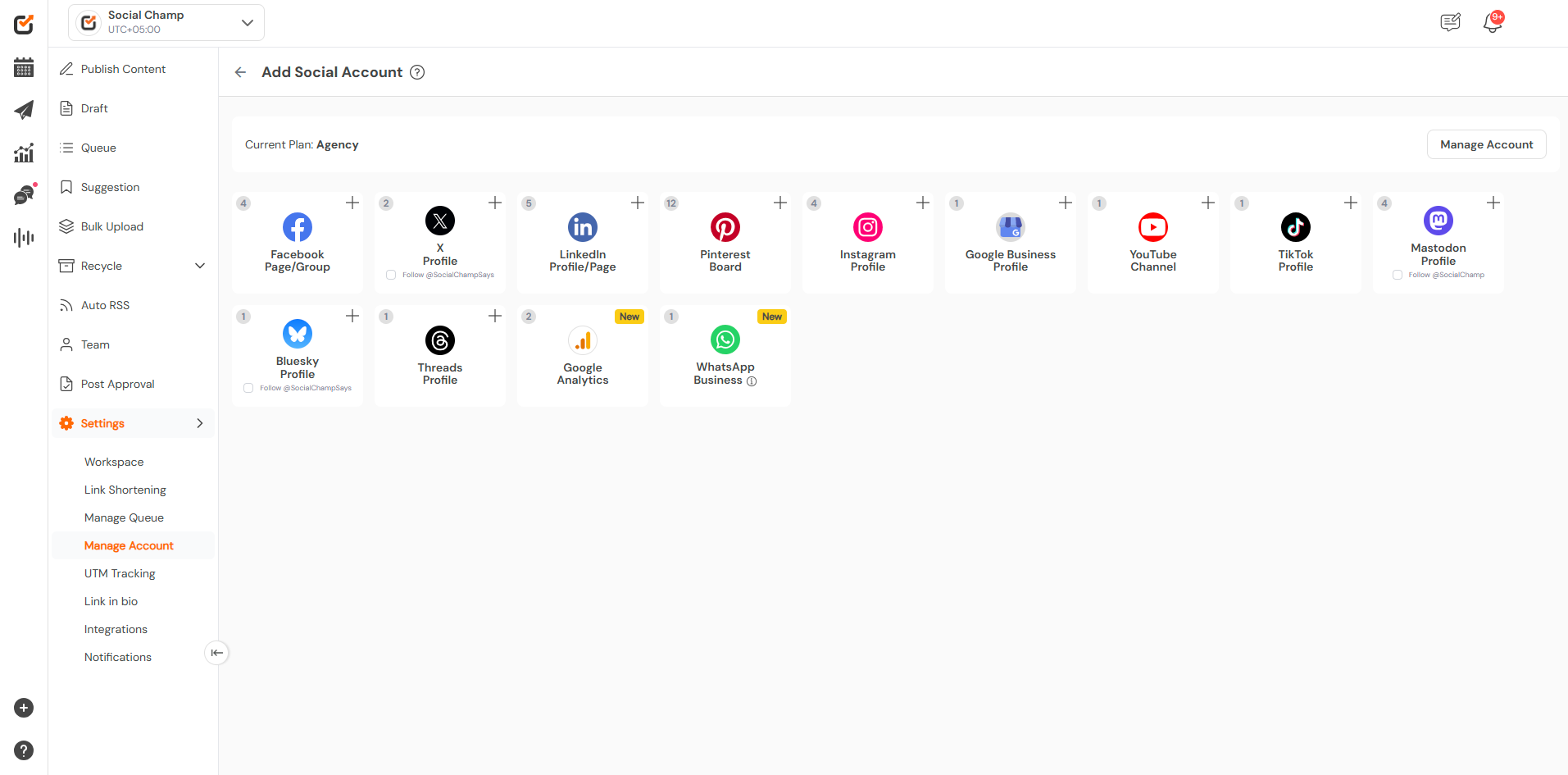This screenshot has height=775, width=1568.
Task: Open Link in bio settings
Action: click(x=111, y=601)
